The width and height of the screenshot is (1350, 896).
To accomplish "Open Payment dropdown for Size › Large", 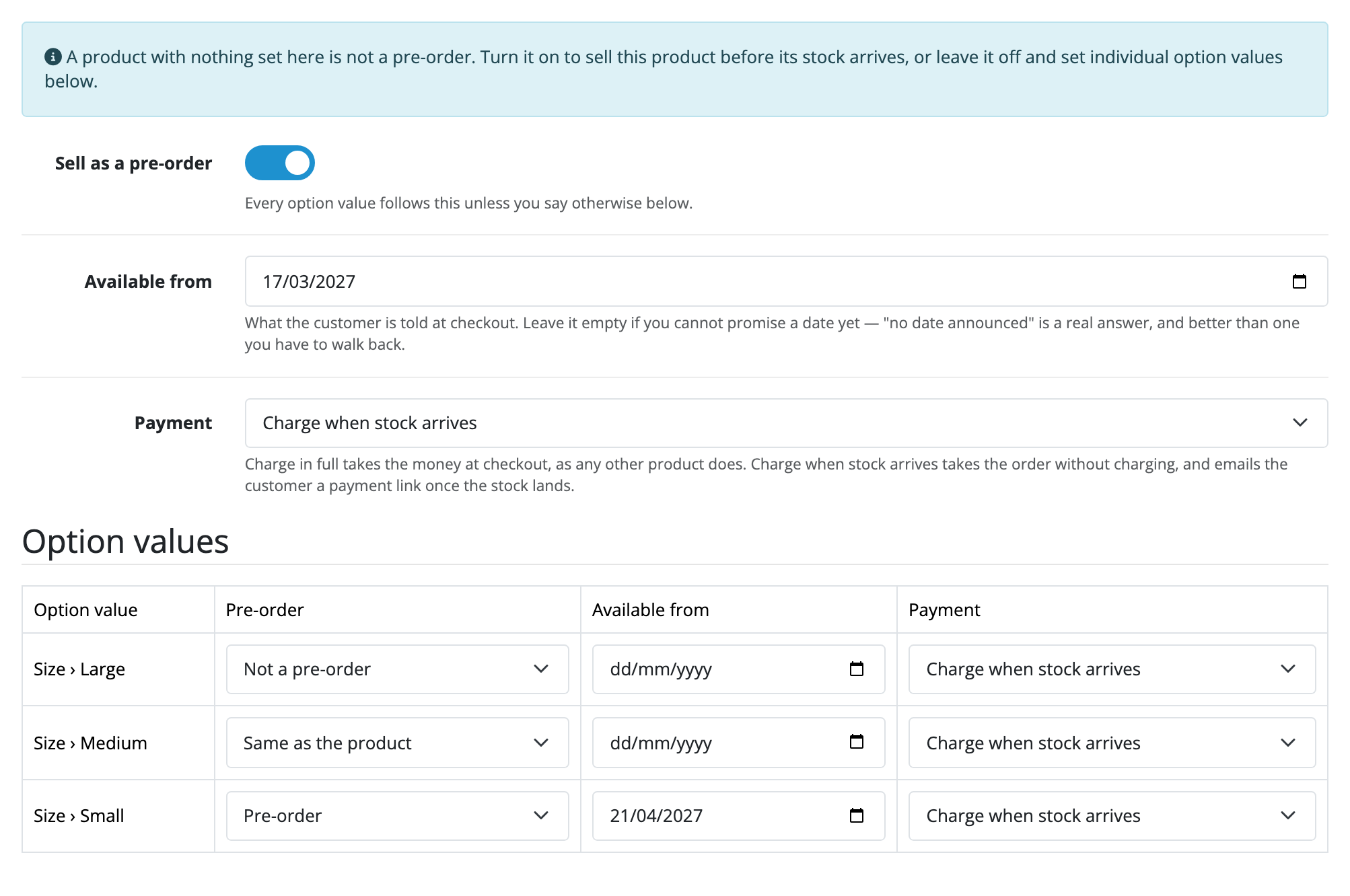I will coord(1112,669).
